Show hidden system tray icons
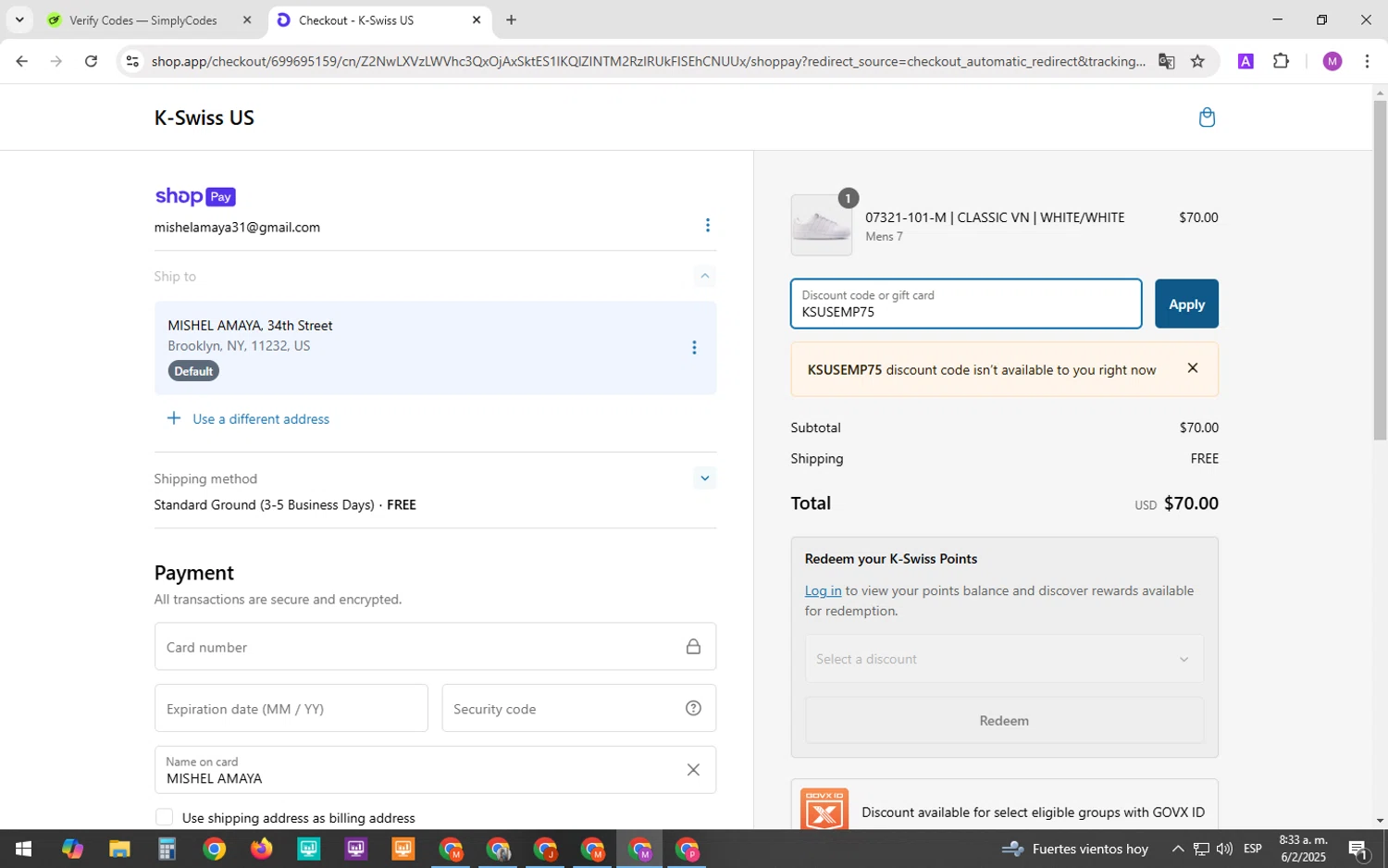The image size is (1388, 868). point(1177,849)
